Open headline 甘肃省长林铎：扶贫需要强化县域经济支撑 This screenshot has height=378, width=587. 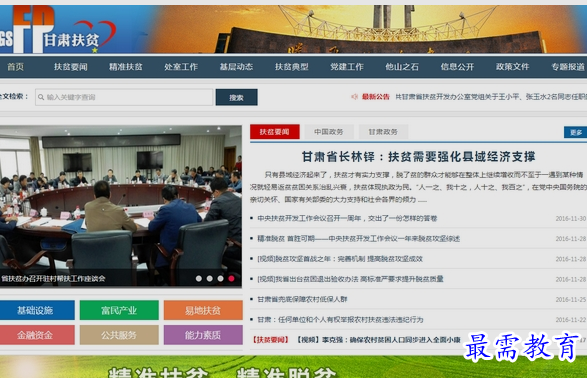[419, 157]
